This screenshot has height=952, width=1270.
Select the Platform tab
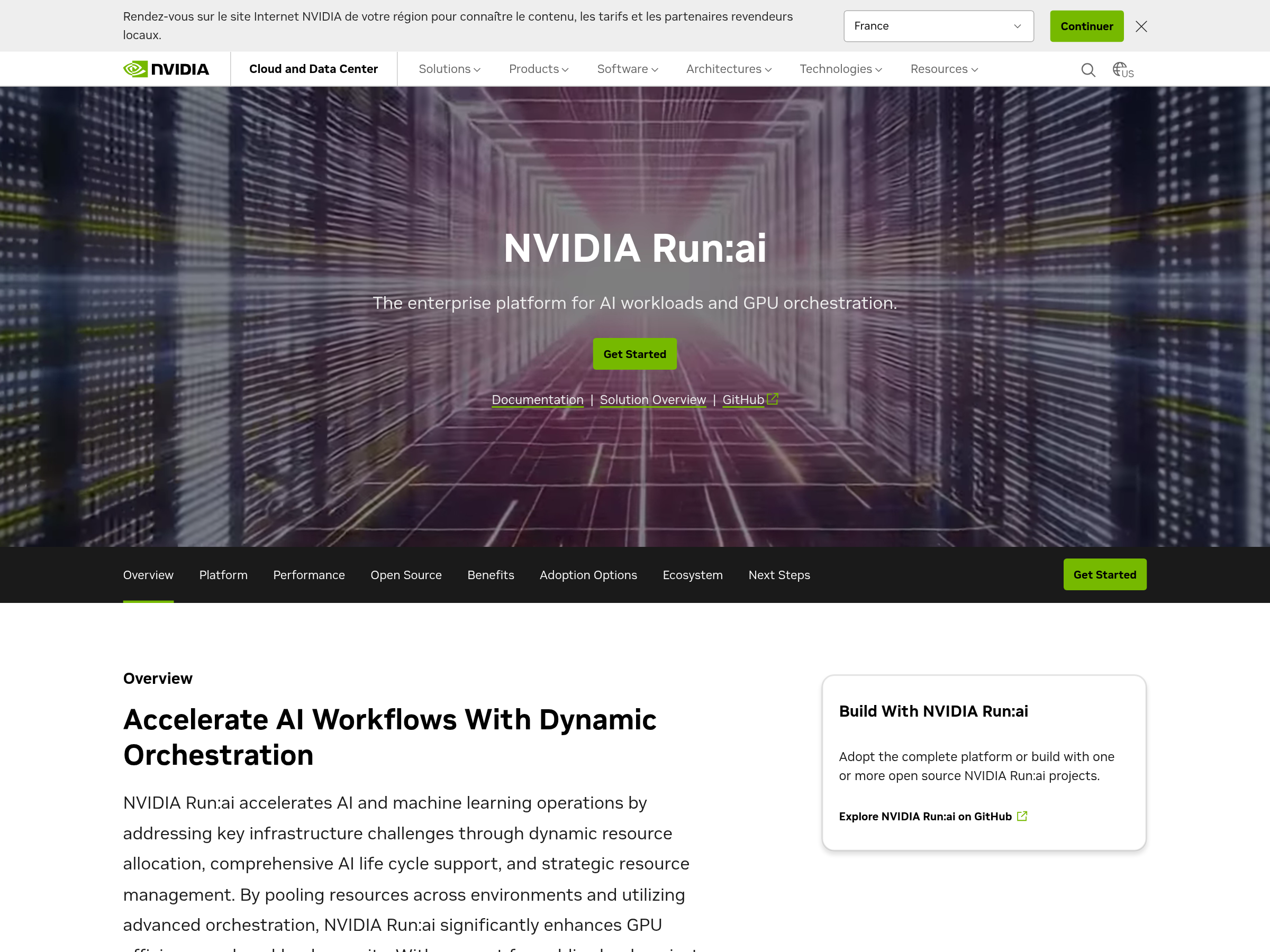pyautogui.click(x=223, y=574)
